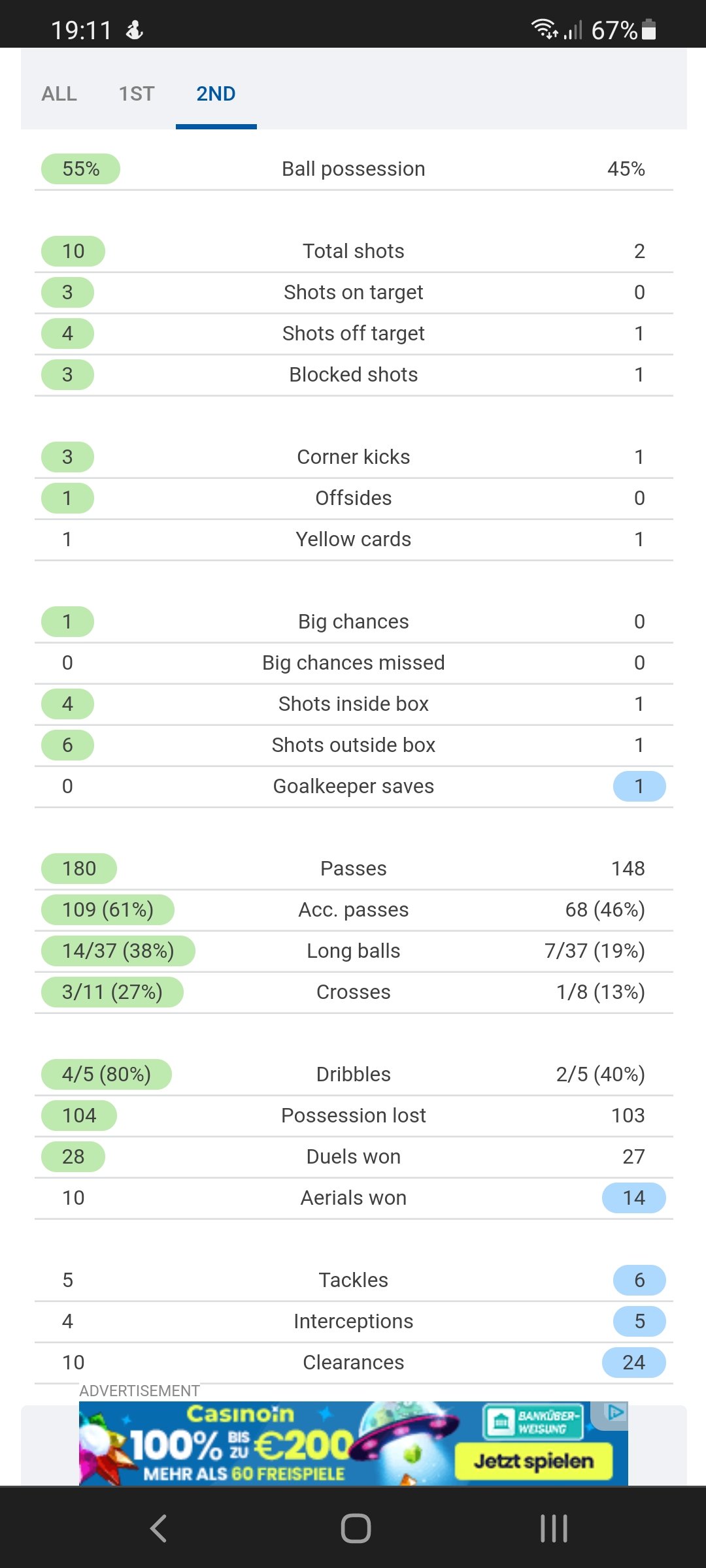Select the Goalkeeper saves blue badge
The image size is (706, 1568).
point(639,787)
